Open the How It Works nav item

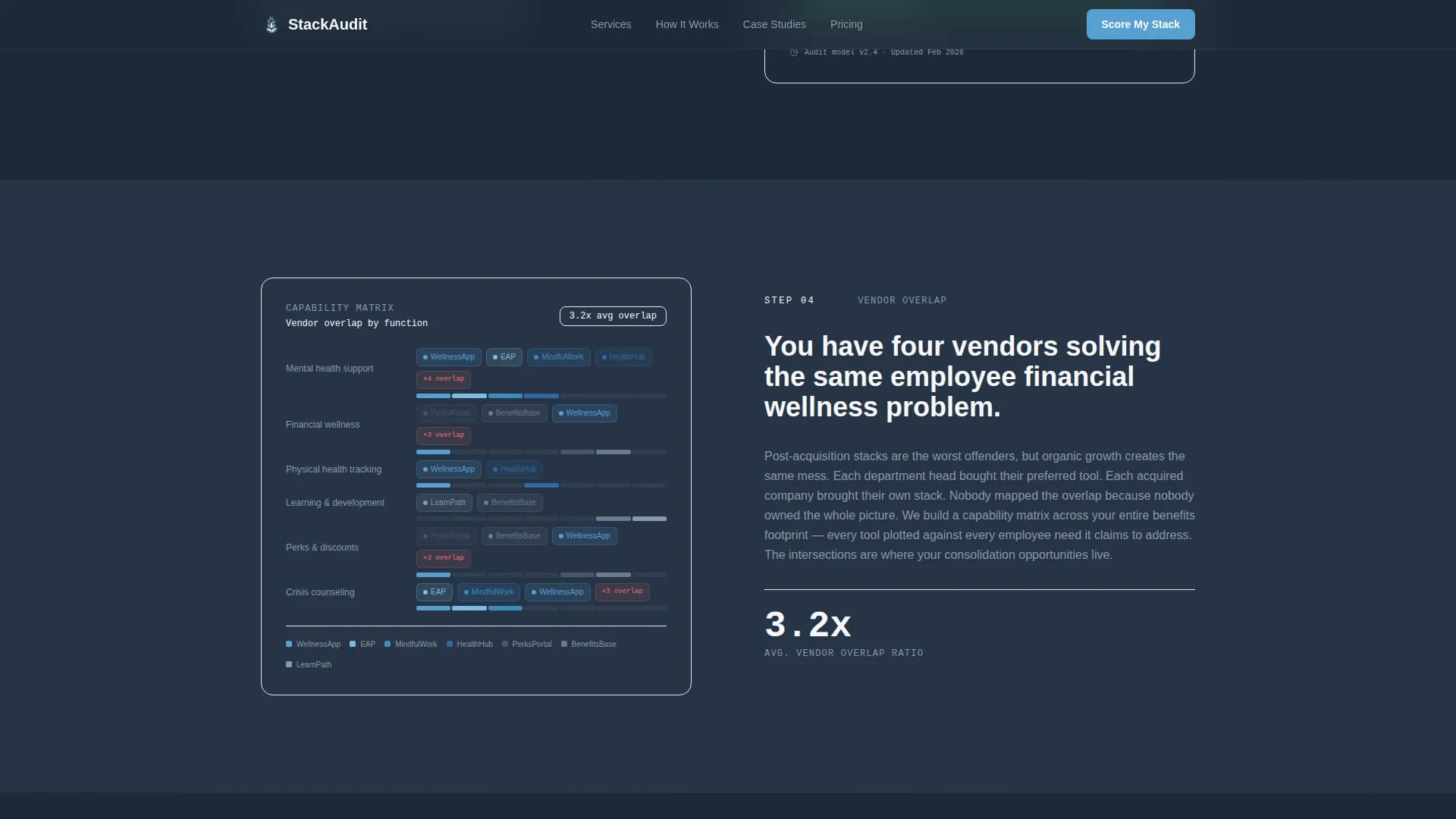click(x=686, y=24)
